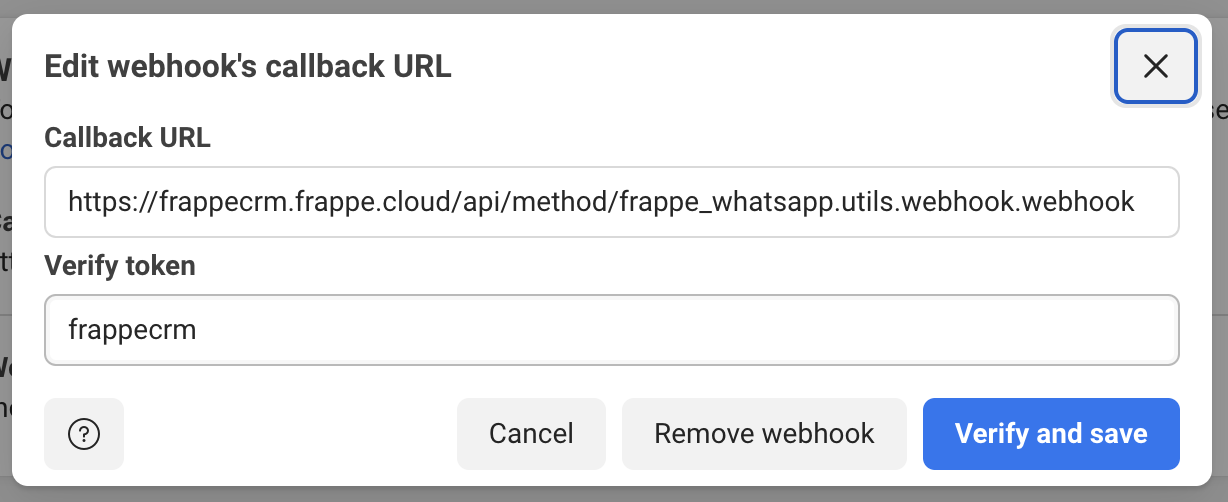
Task: Cancel editing the webhook callback
Action: click(531, 434)
